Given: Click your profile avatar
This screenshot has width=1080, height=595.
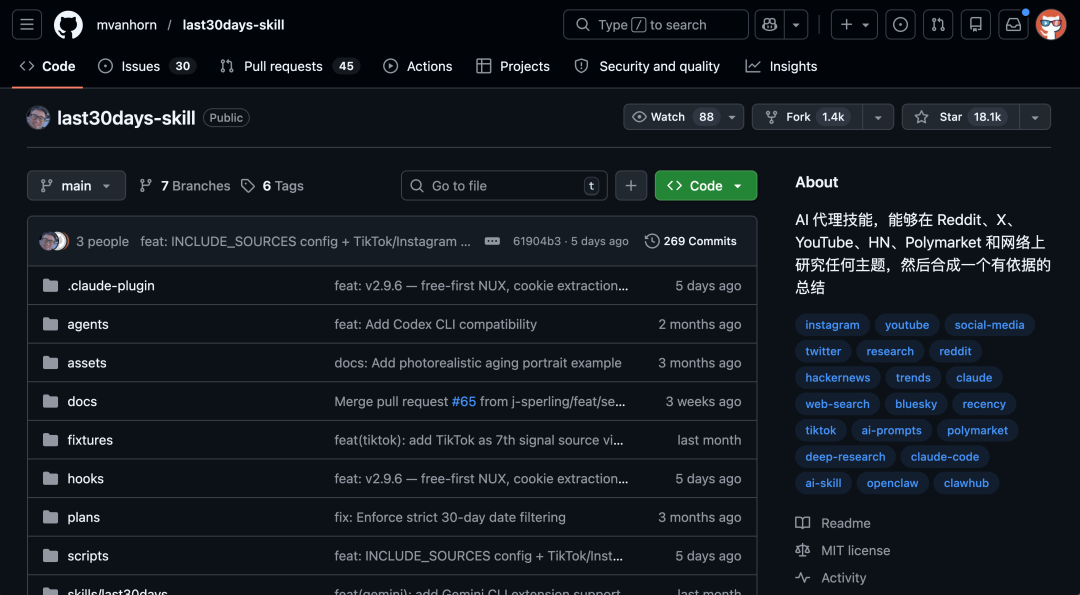Looking at the screenshot, I should [x=1051, y=24].
